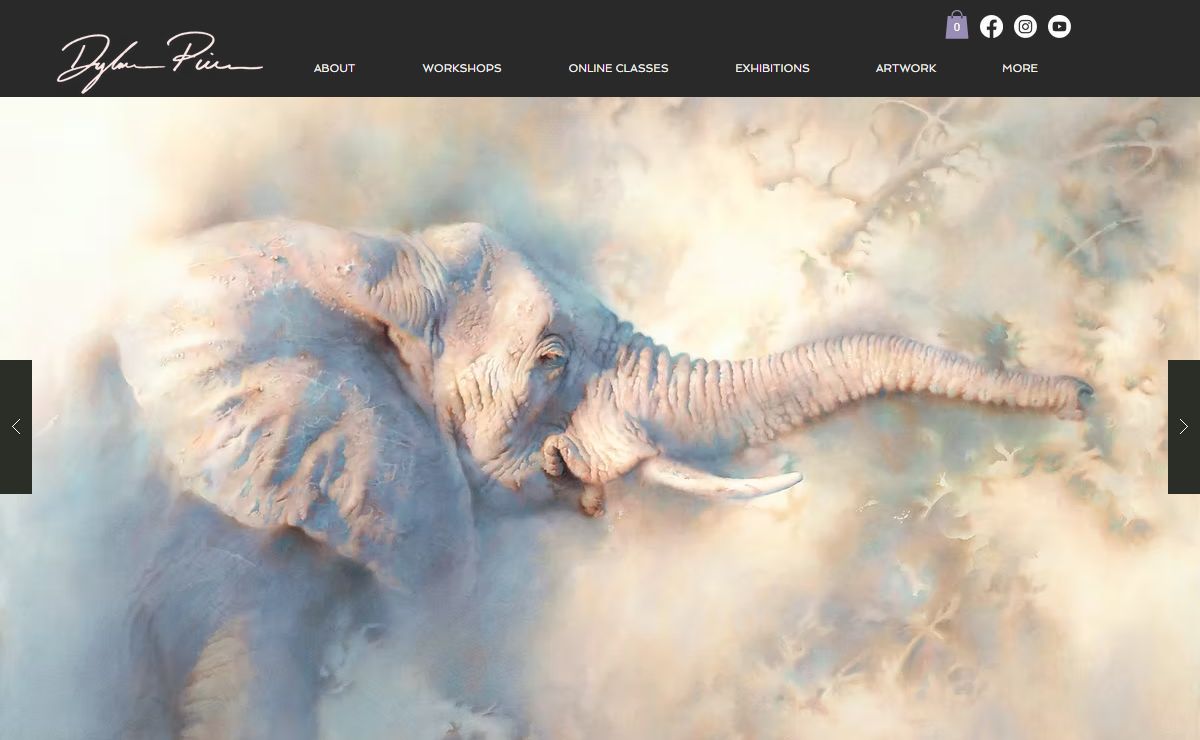Open the ABOUT menu item
This screenshot has height=740, width=1200.
coord(334,68)
